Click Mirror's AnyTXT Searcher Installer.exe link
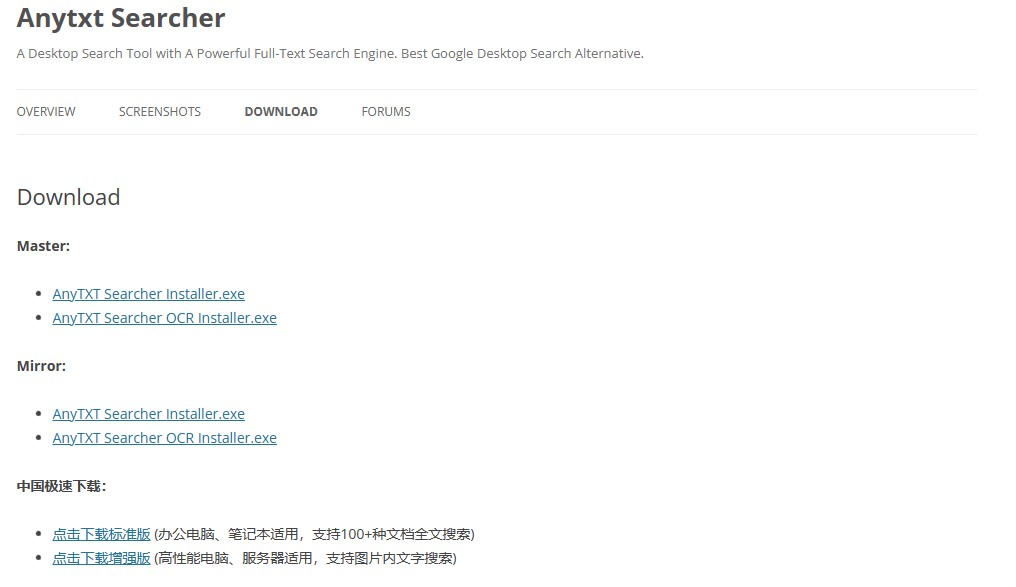The height and width of the screenshot is (587, 1016). pyautogui.click(x=148, y=414)
